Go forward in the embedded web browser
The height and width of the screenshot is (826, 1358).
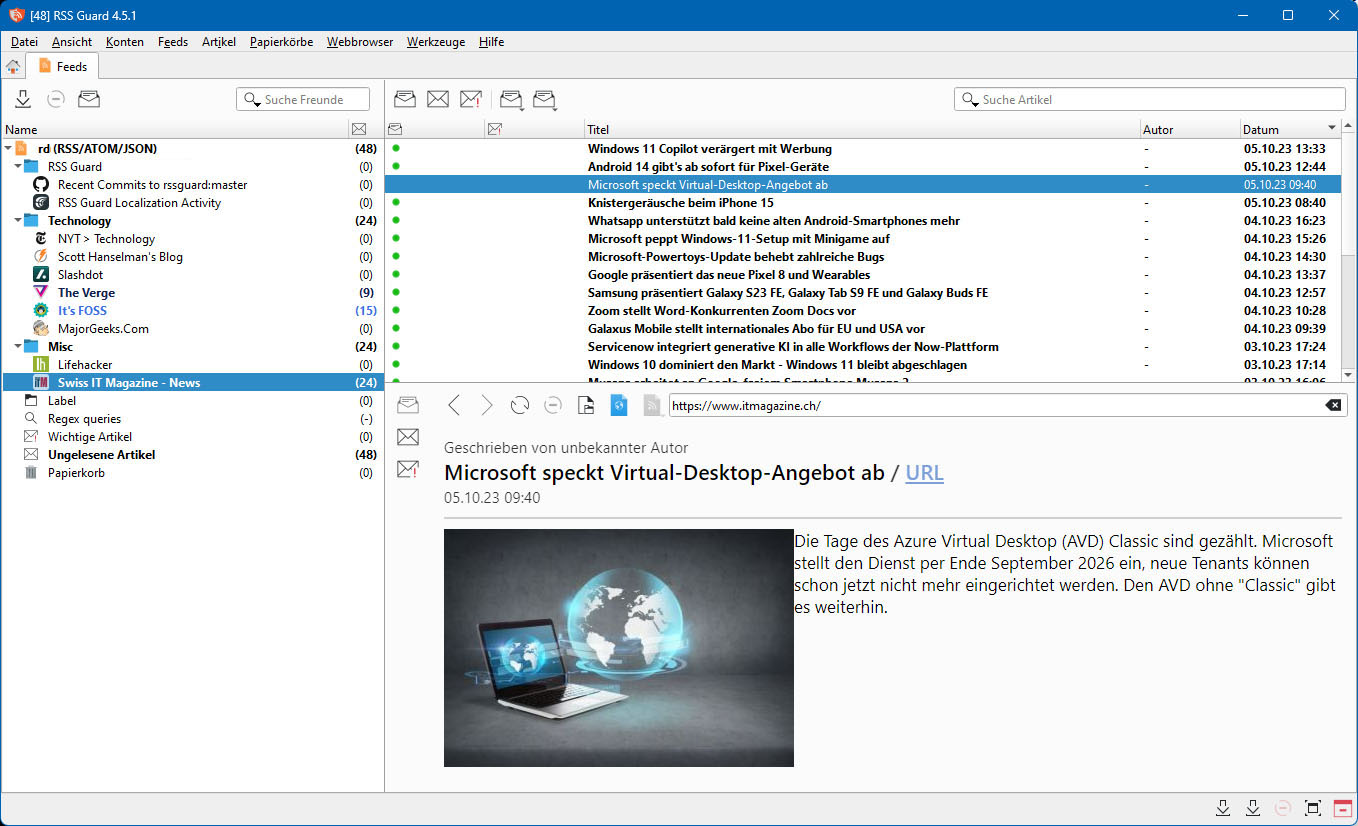click(x=487, y=405)
